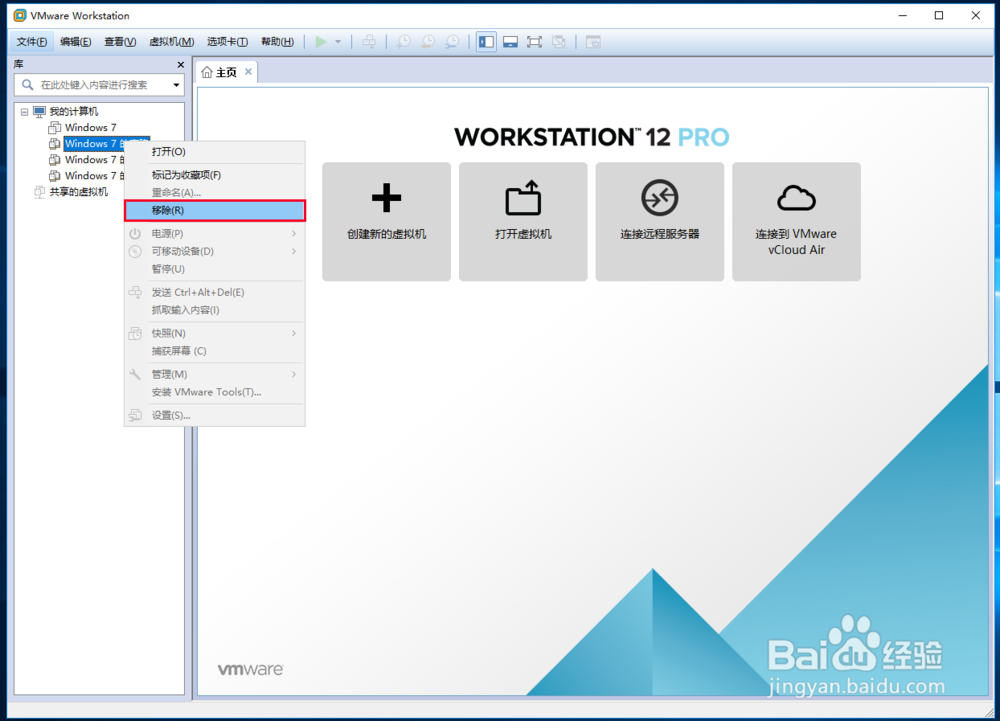Screen dimensions: 1000x721
Task: Choose 移除(R) in the context menu
Action: [214, 210]
